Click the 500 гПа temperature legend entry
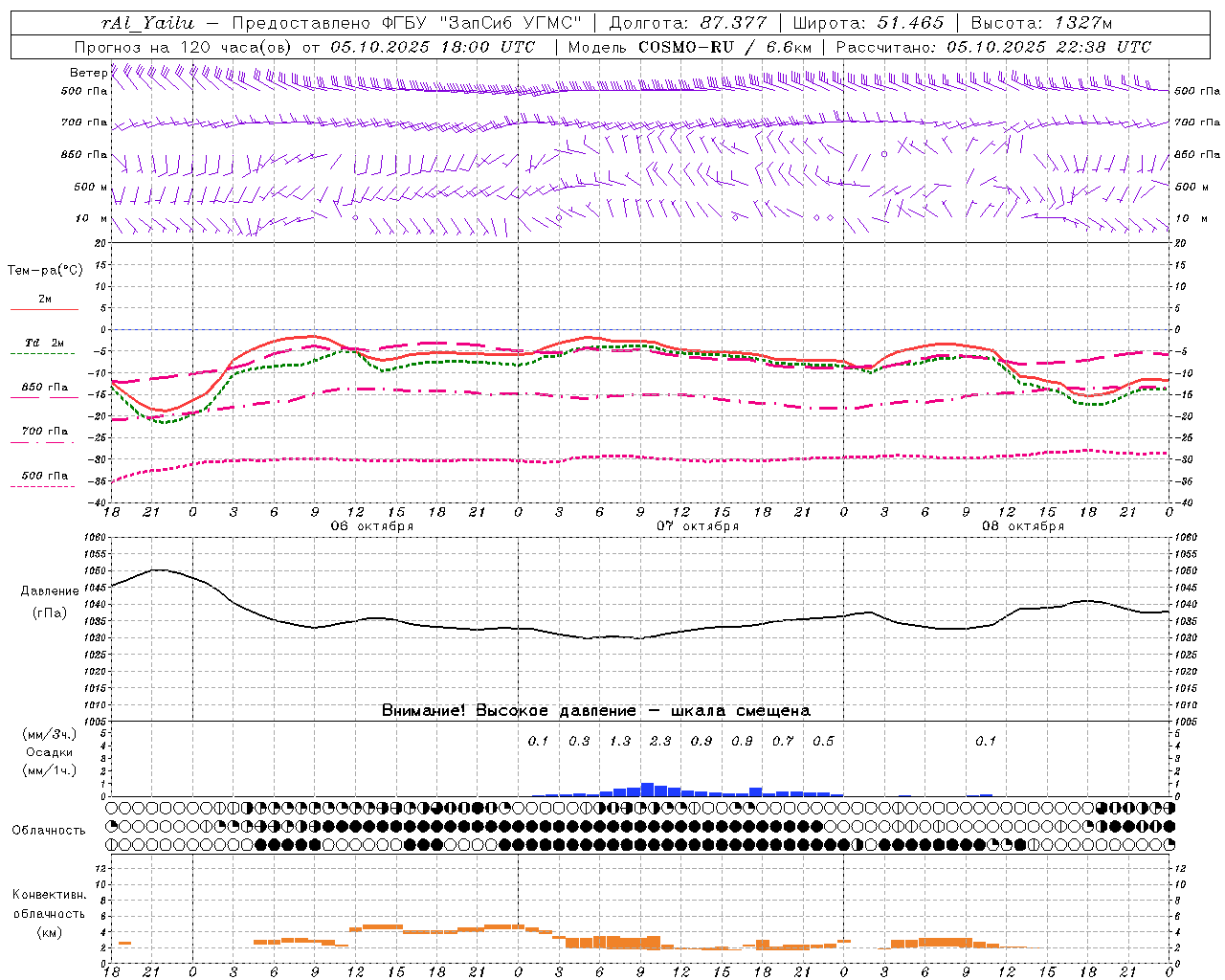1225x980 pixels. click(x=44, y=476)
